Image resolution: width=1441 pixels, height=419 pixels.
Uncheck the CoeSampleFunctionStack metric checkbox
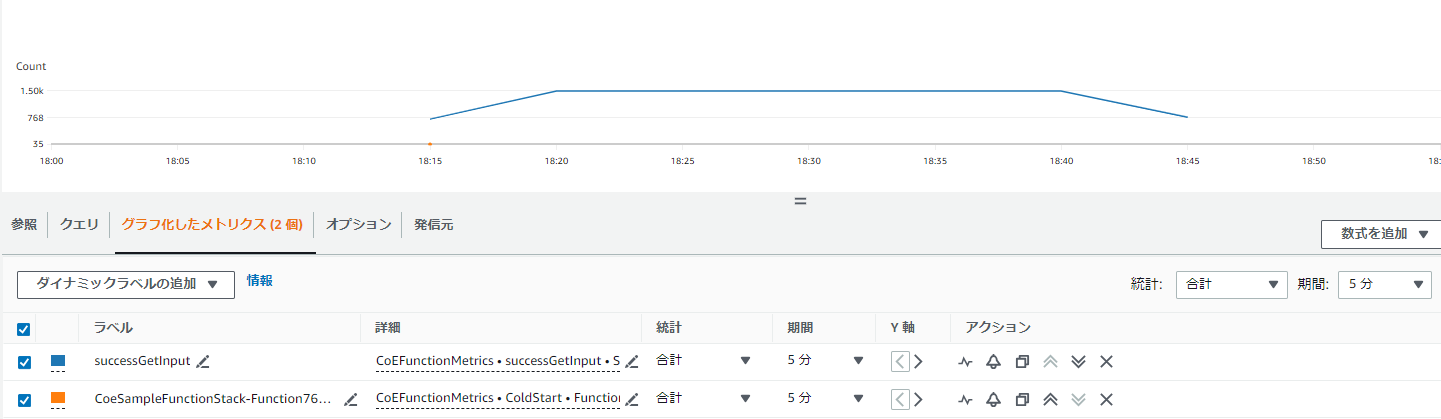pyautogui.click(x=24, y=399)
